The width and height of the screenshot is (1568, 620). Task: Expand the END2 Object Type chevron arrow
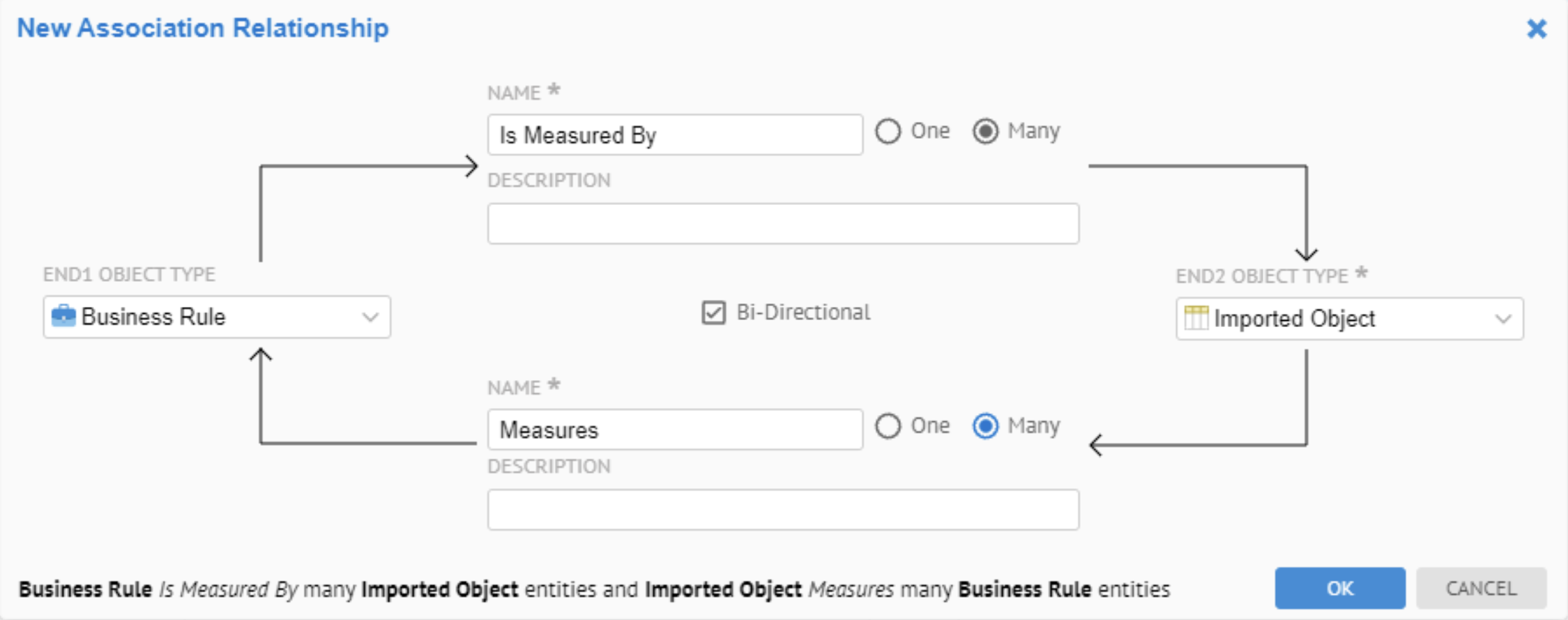1503,319
